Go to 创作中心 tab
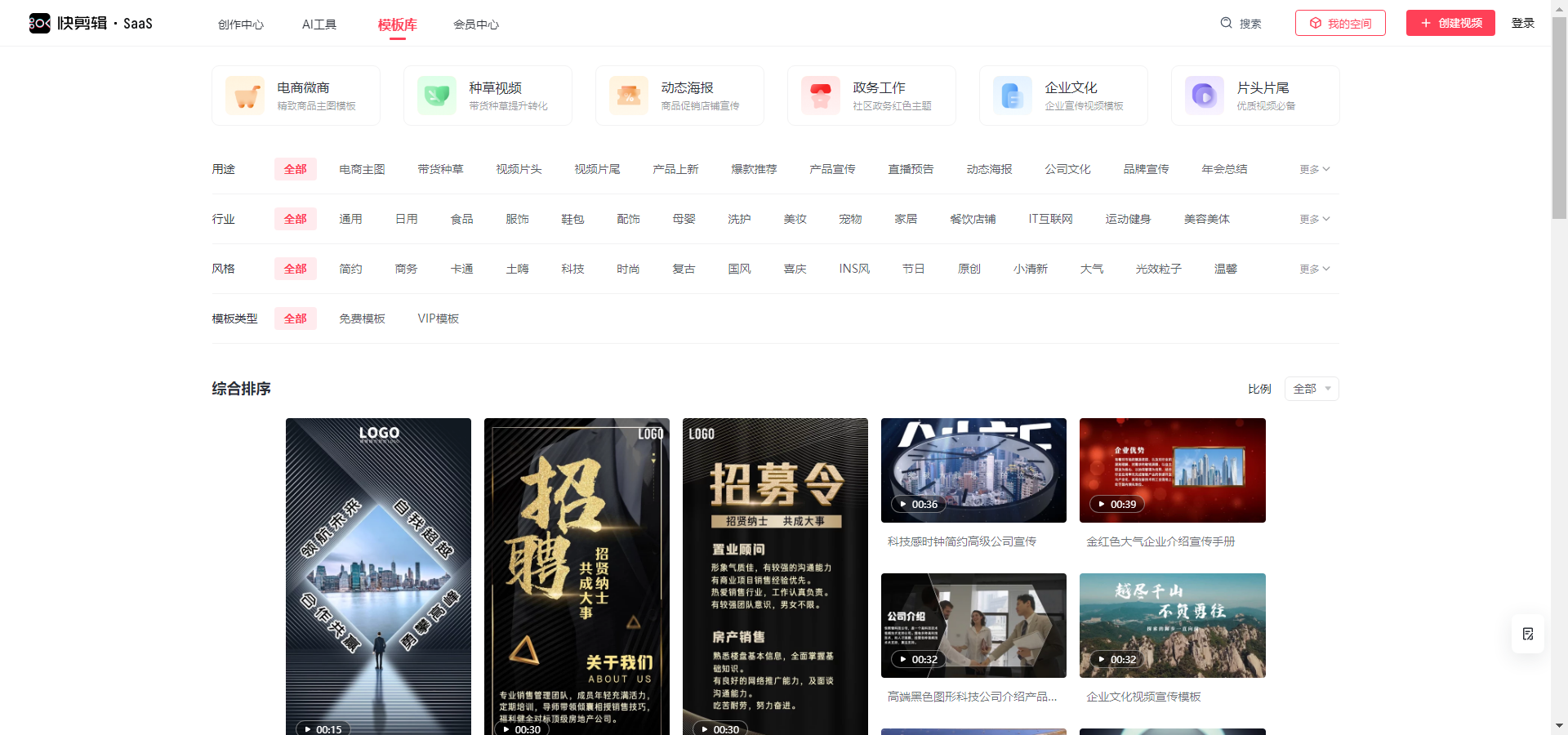Screen dimensions: 1568x735 [241, 24]
